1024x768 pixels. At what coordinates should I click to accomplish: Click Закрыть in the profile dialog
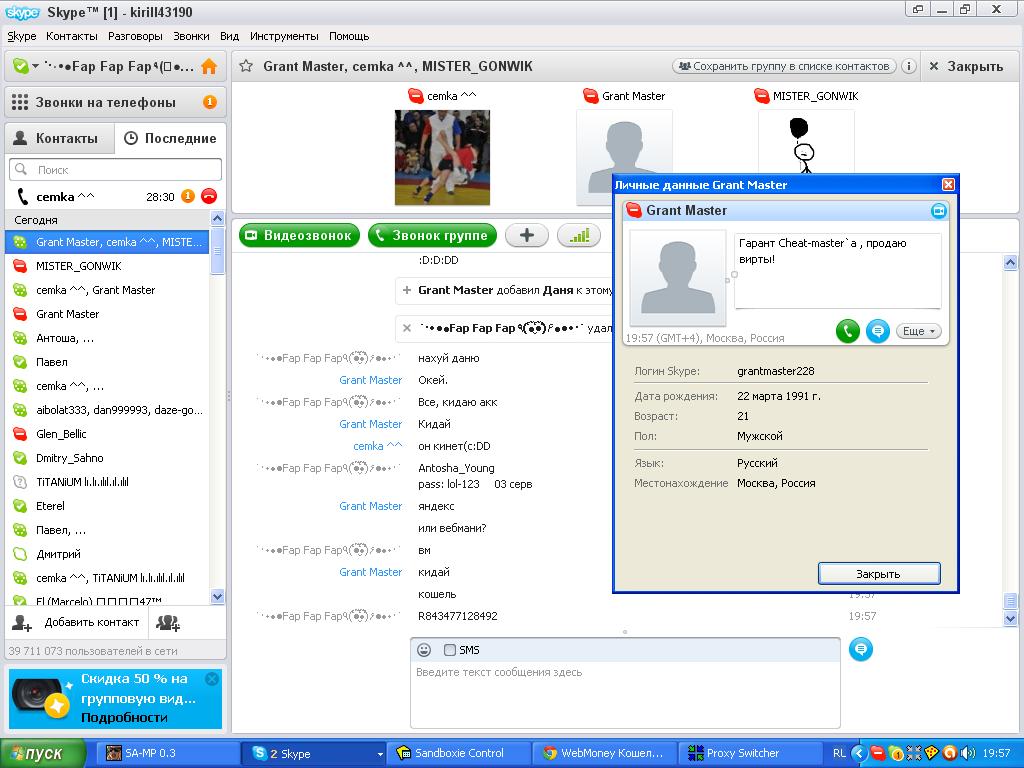pos(879,574)
